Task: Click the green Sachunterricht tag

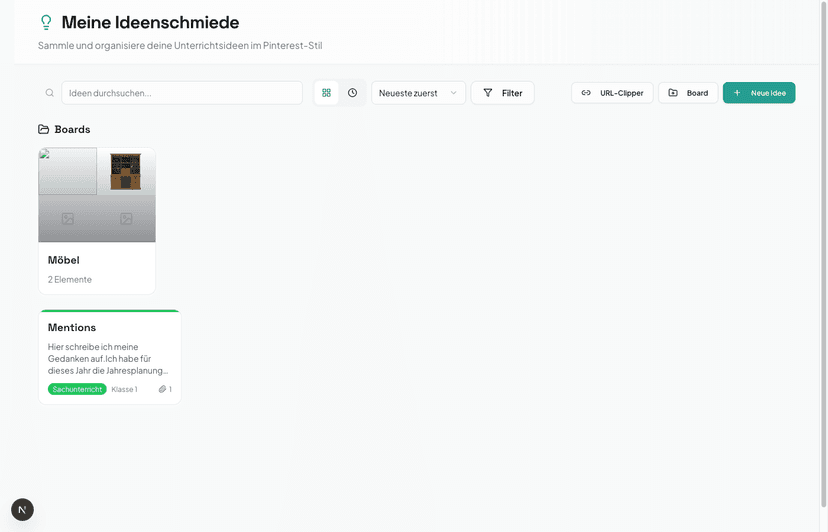Action: (x=77, y=389)
